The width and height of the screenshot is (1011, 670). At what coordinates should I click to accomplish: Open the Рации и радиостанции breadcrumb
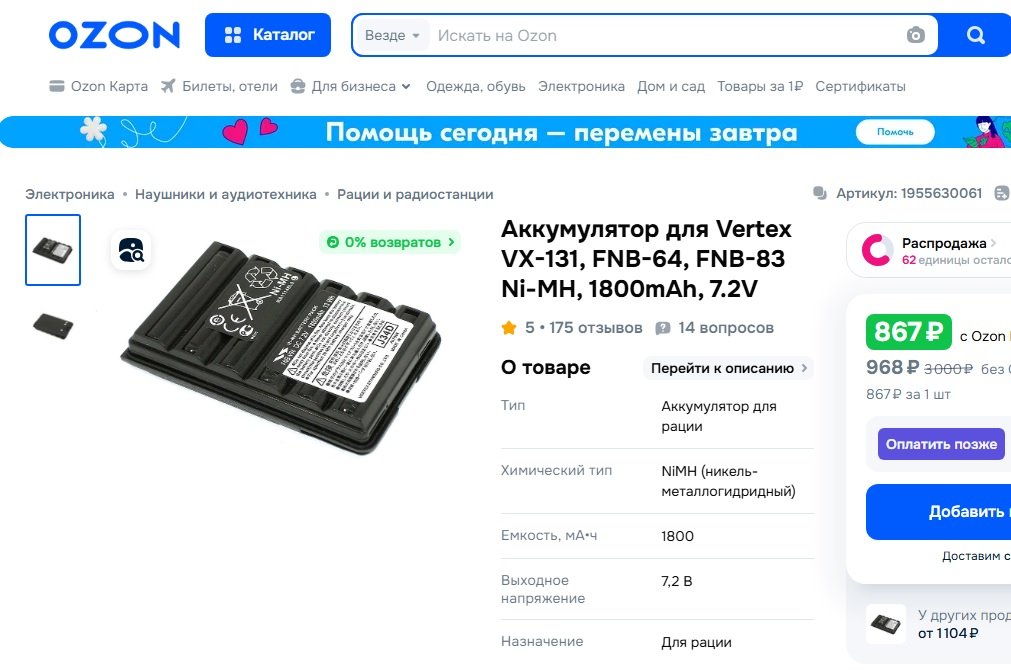[x=415, y=194]
